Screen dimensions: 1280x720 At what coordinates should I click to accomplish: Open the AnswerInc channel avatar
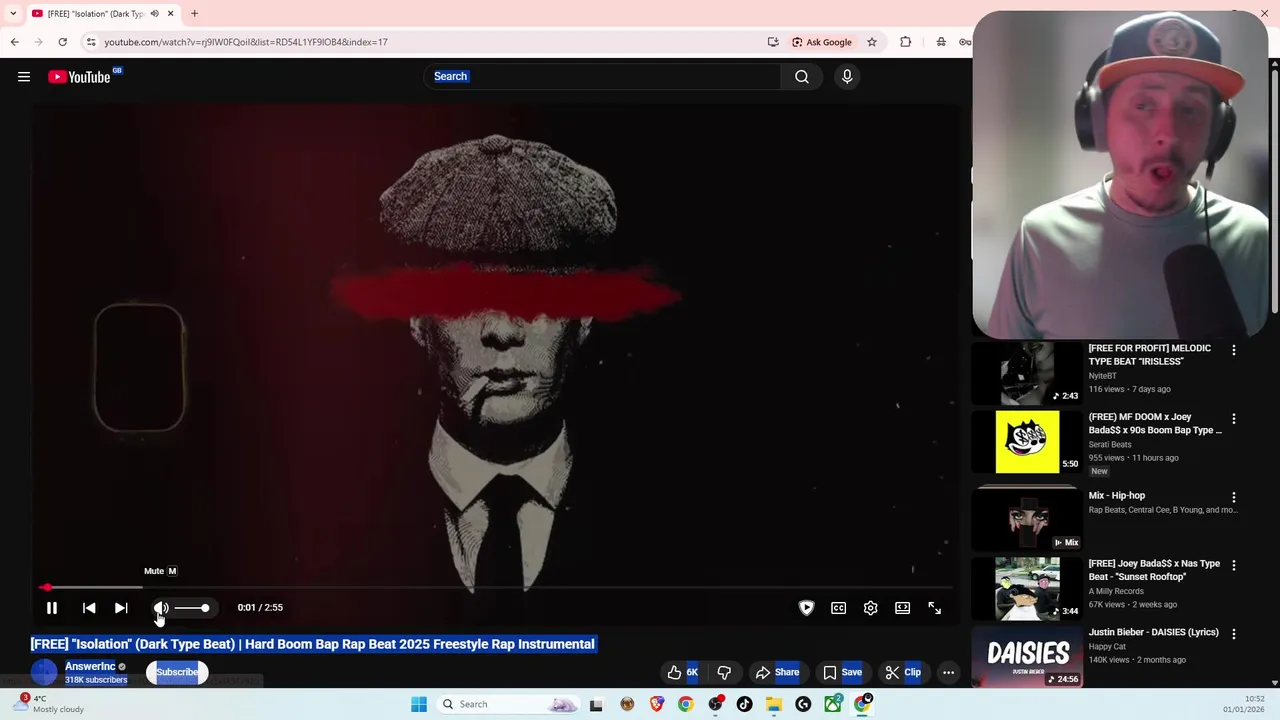[44, 673]
